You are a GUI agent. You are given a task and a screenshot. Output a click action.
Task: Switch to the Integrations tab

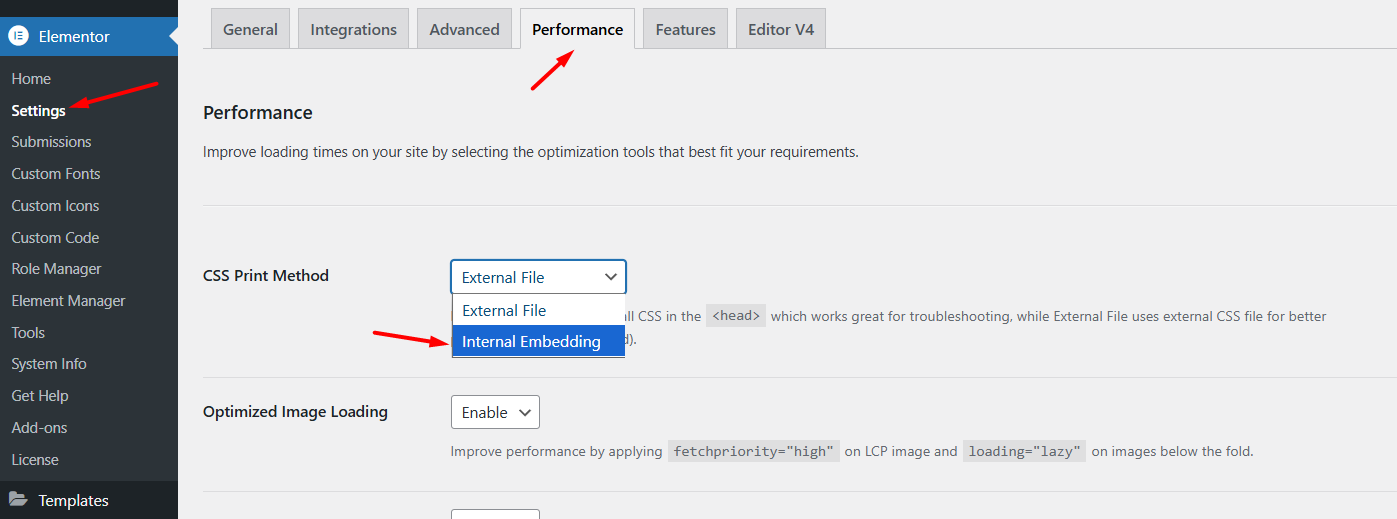pos(354,29)
